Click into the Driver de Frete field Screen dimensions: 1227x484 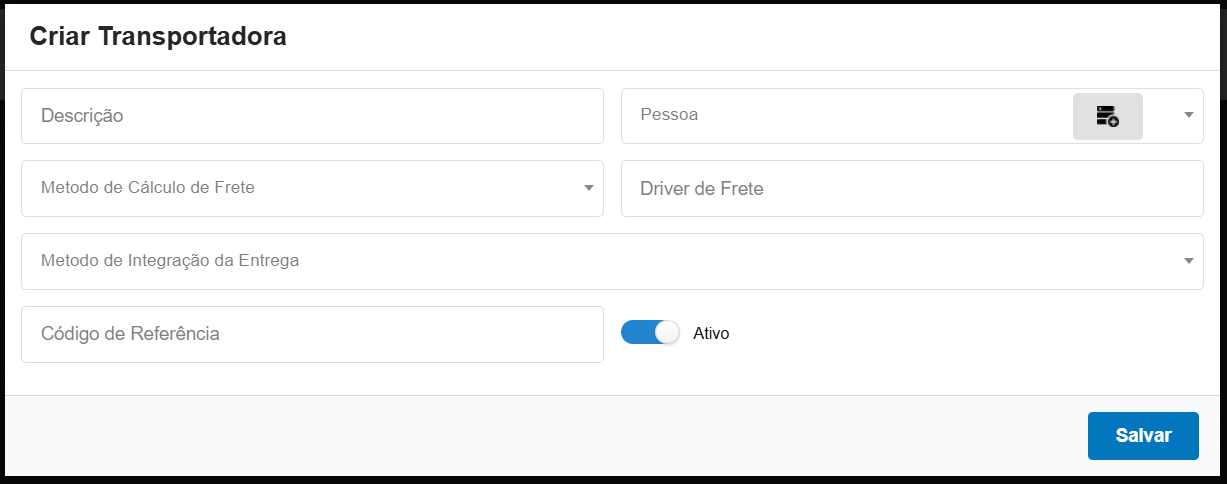(912, 188)
